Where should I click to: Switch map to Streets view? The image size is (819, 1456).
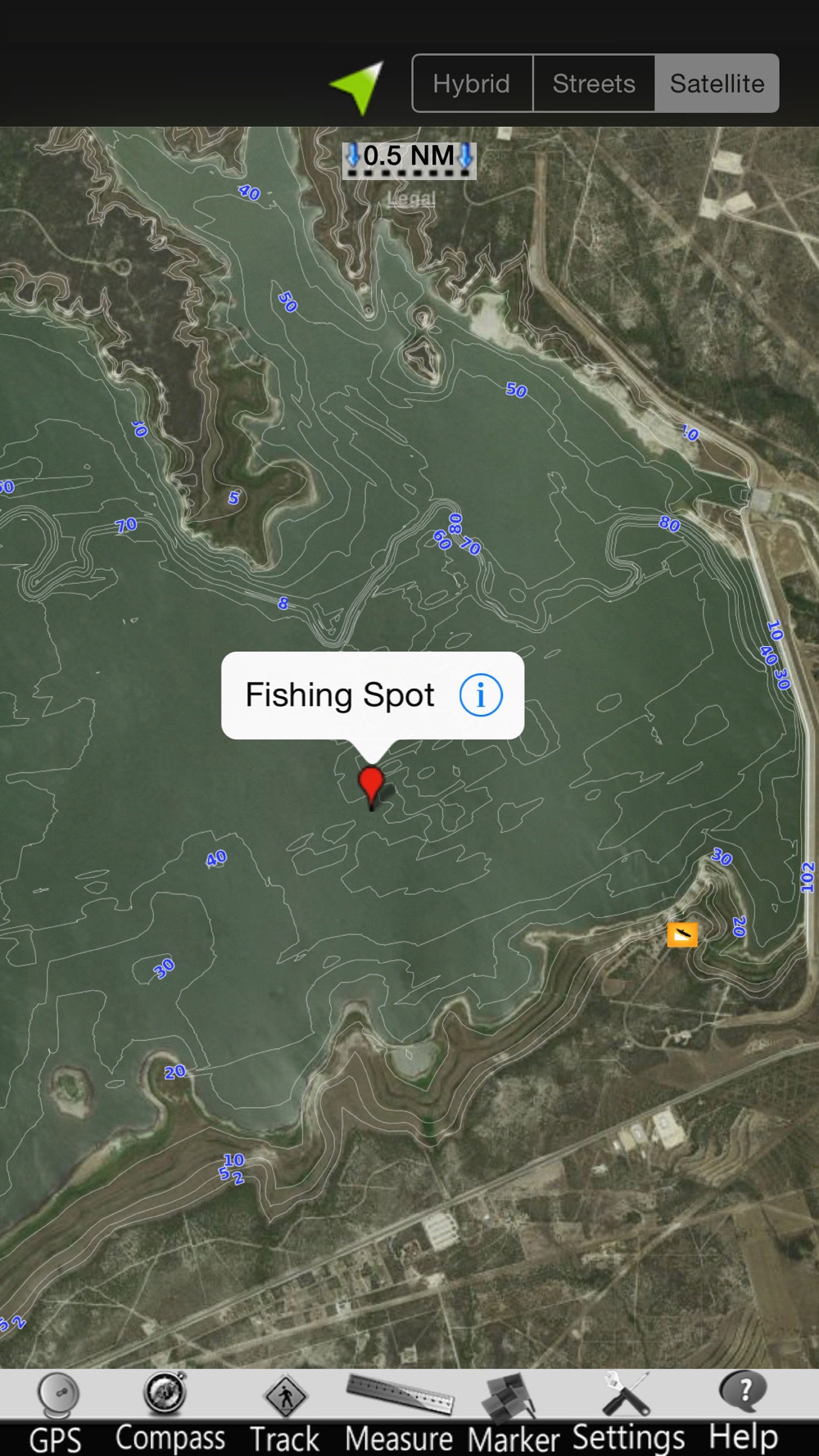click(x=594, y=84)
